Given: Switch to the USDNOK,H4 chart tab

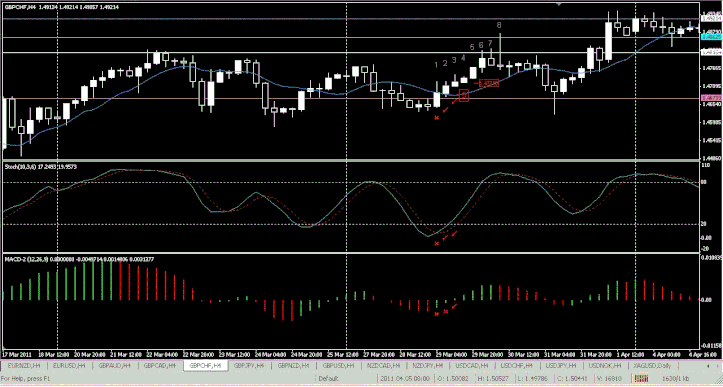Looking at the screenshot, I should [x=605, y=366].
